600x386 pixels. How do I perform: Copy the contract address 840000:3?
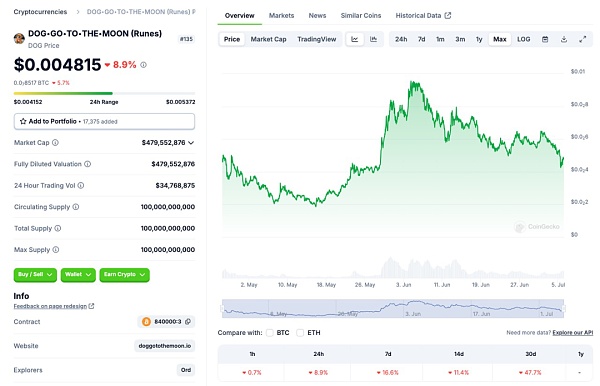(188, 322)
